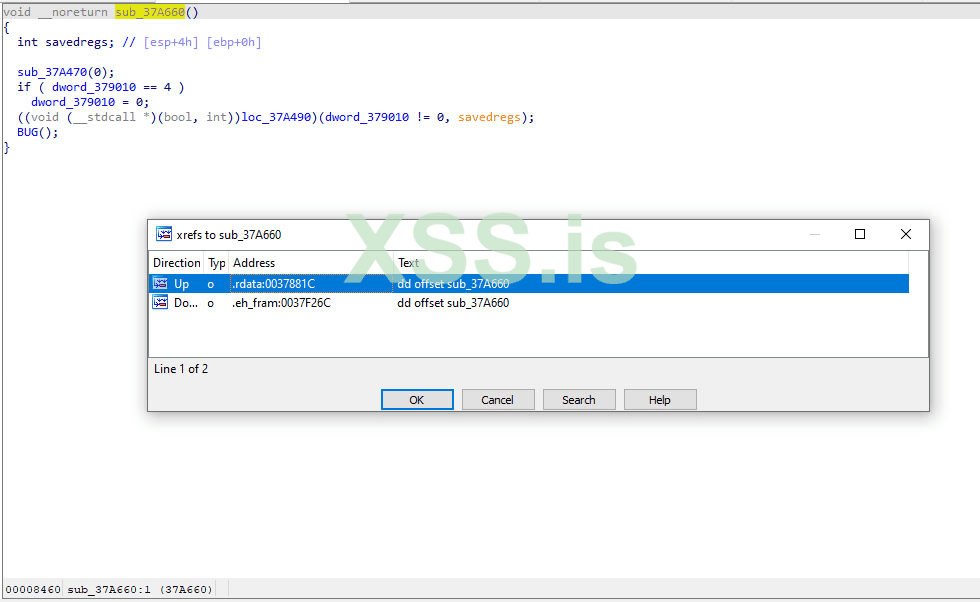980x602 pixels.
Task: Minimize the xrefs dialog
Action: coord(814,234)
